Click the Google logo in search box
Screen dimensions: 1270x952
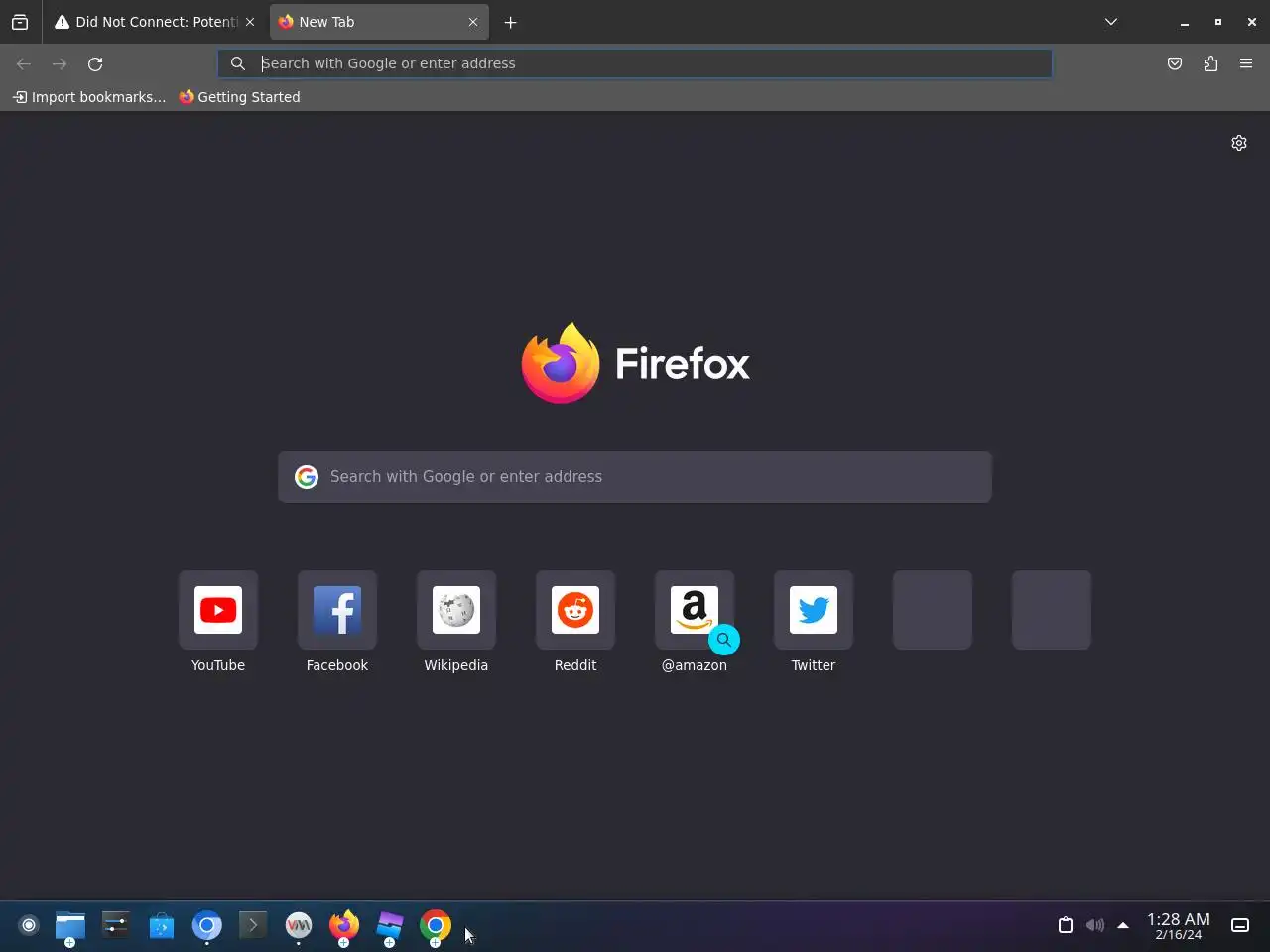pyautogui.click(x=307, y=477)
